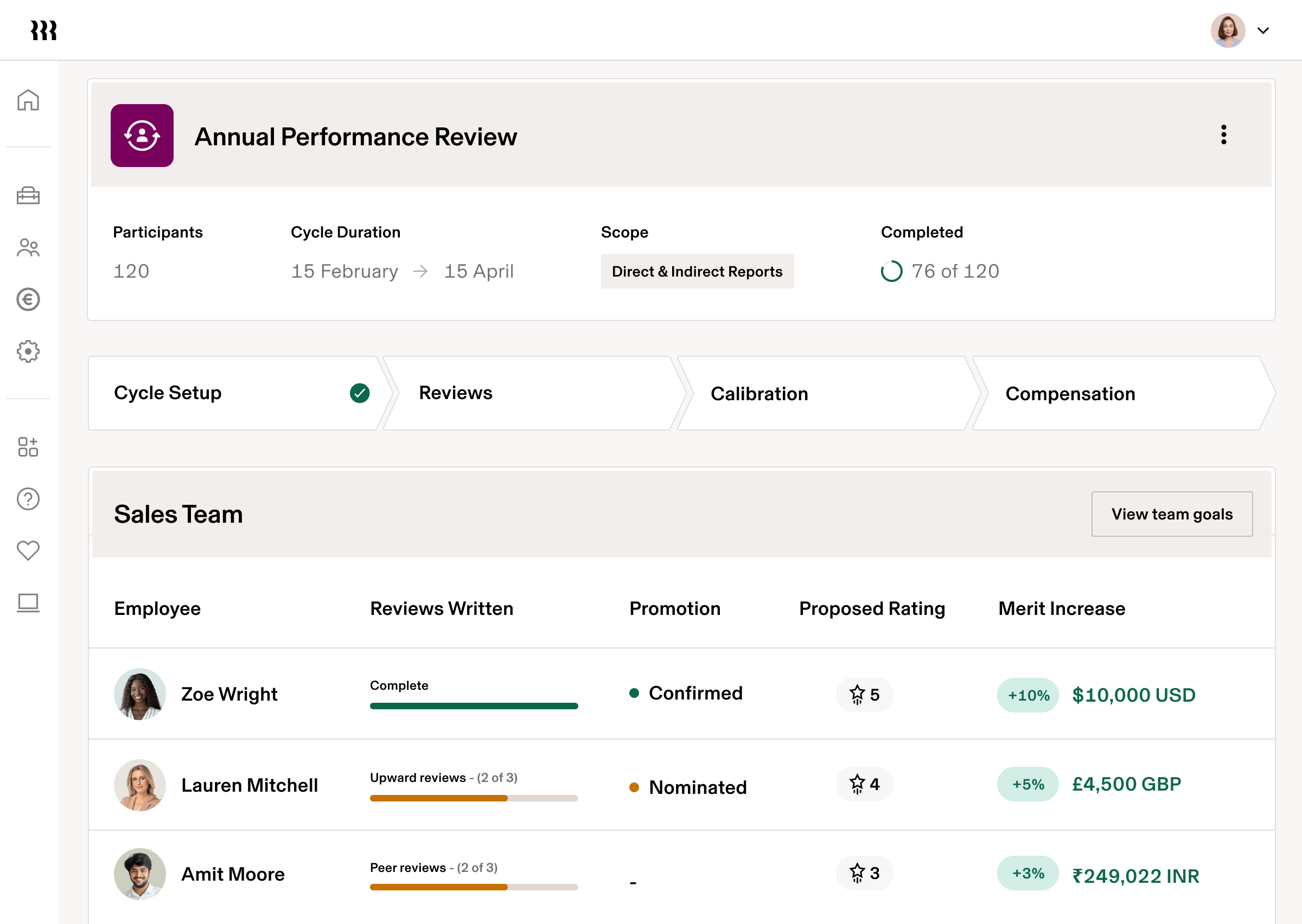Click the Rippling logo top left
1302x924 pixels.
[44, 30]
